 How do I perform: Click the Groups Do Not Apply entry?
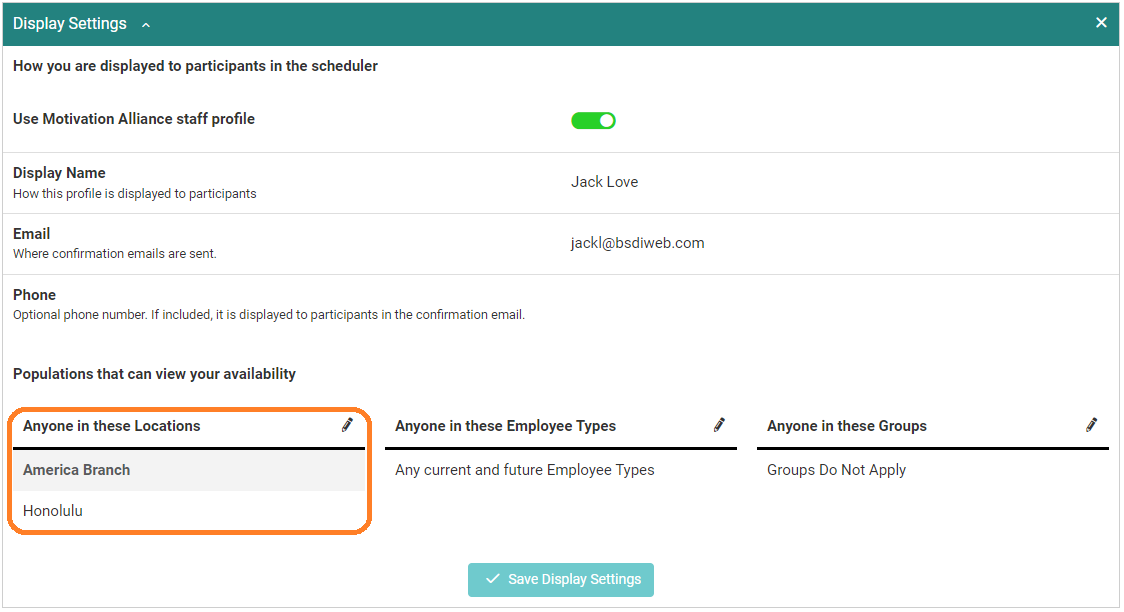tap(836, 470)
